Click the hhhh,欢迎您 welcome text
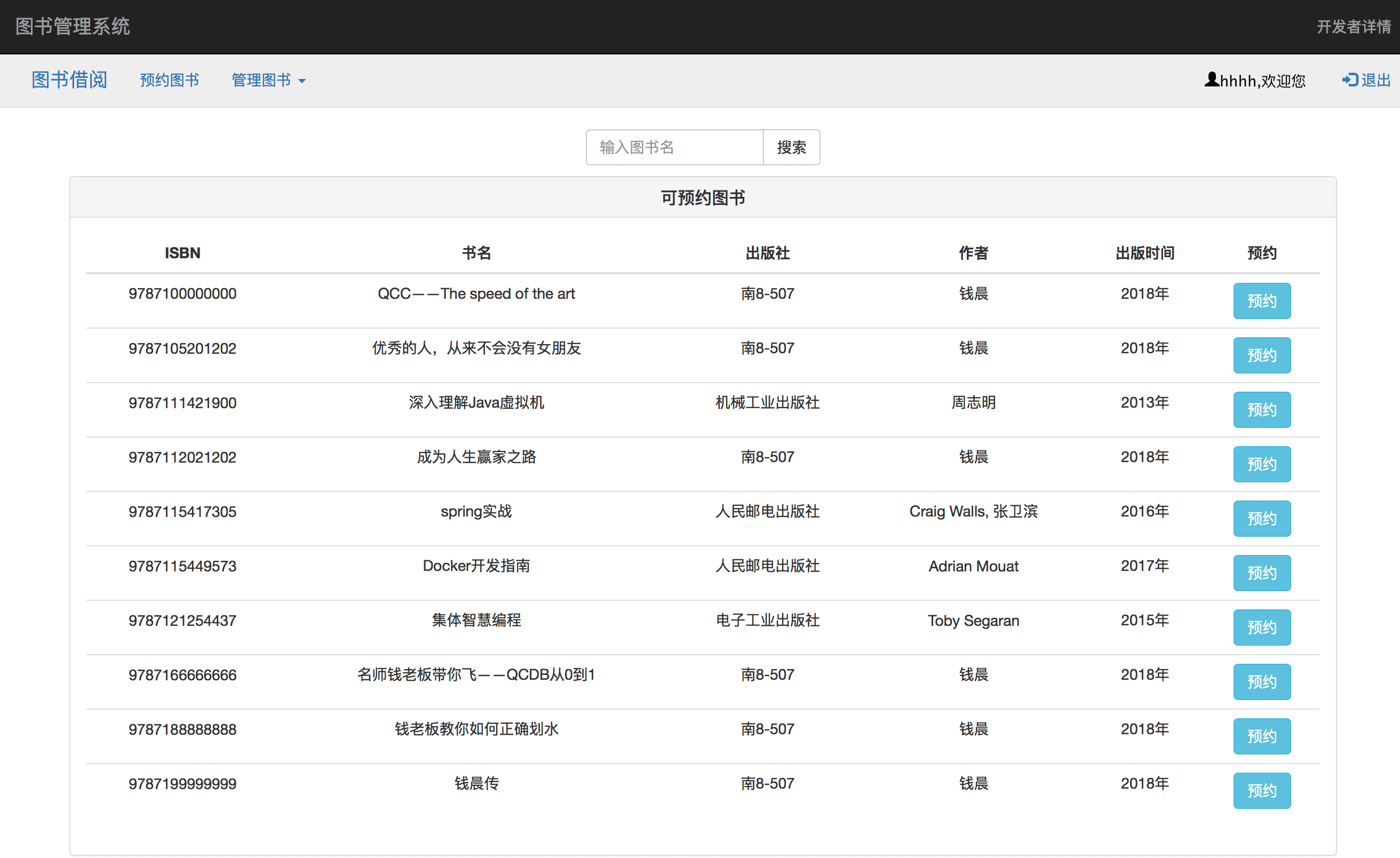Viewport: 1400px width, 858px height. 1262,81
